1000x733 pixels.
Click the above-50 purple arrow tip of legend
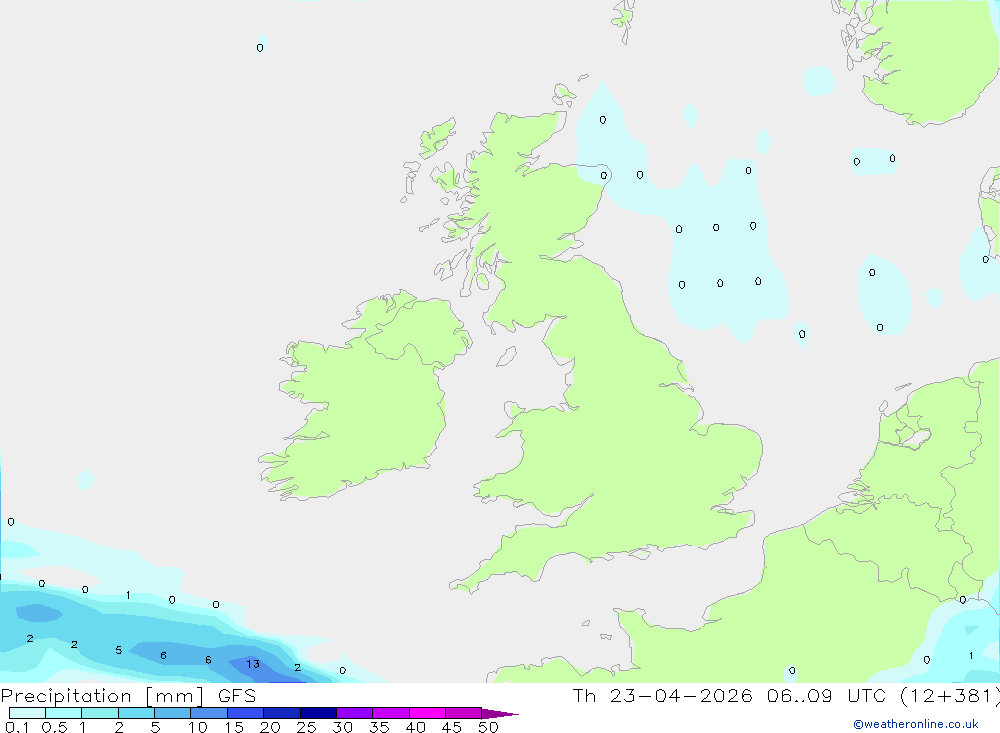(499, 714)
